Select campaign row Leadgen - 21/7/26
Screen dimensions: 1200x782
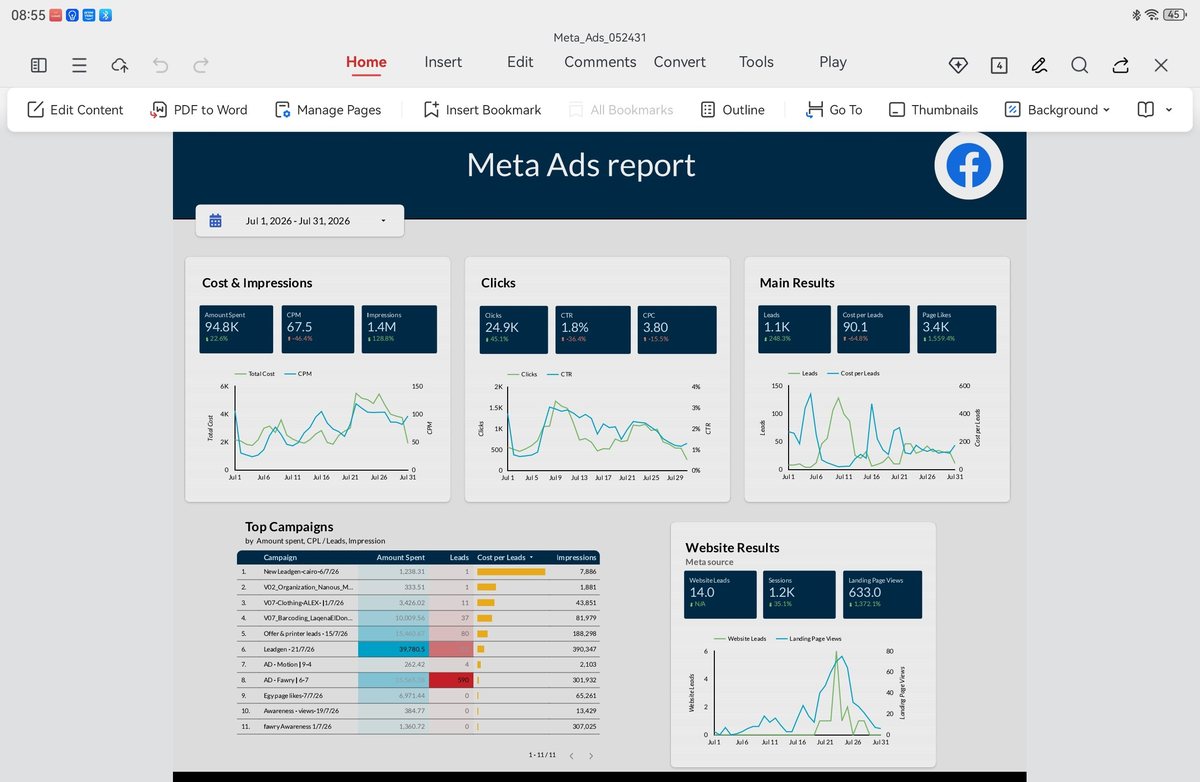click(418, 649)
